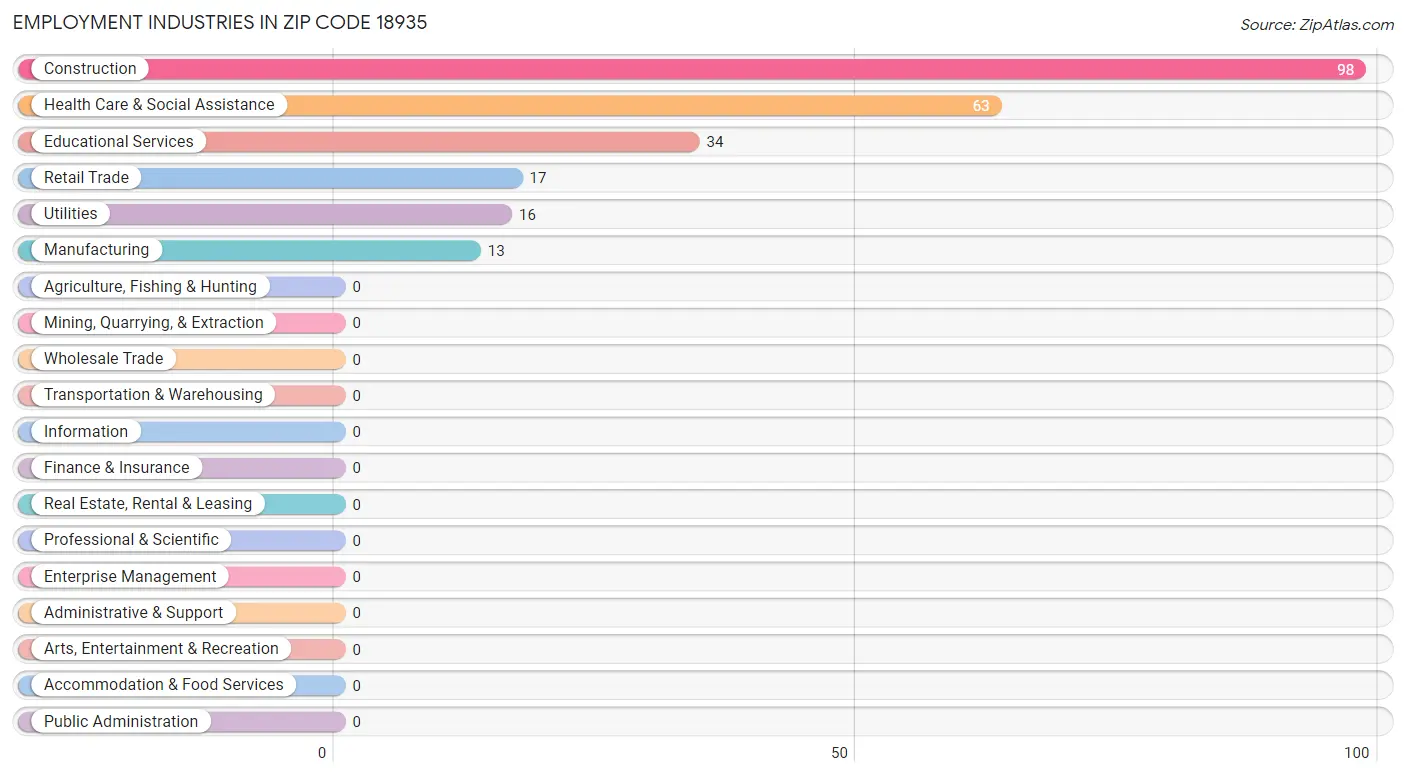Select Mining, Quarrying, & Extraction label
The height and width of the screenshot is (776, 1406).
tap(154, 323)
